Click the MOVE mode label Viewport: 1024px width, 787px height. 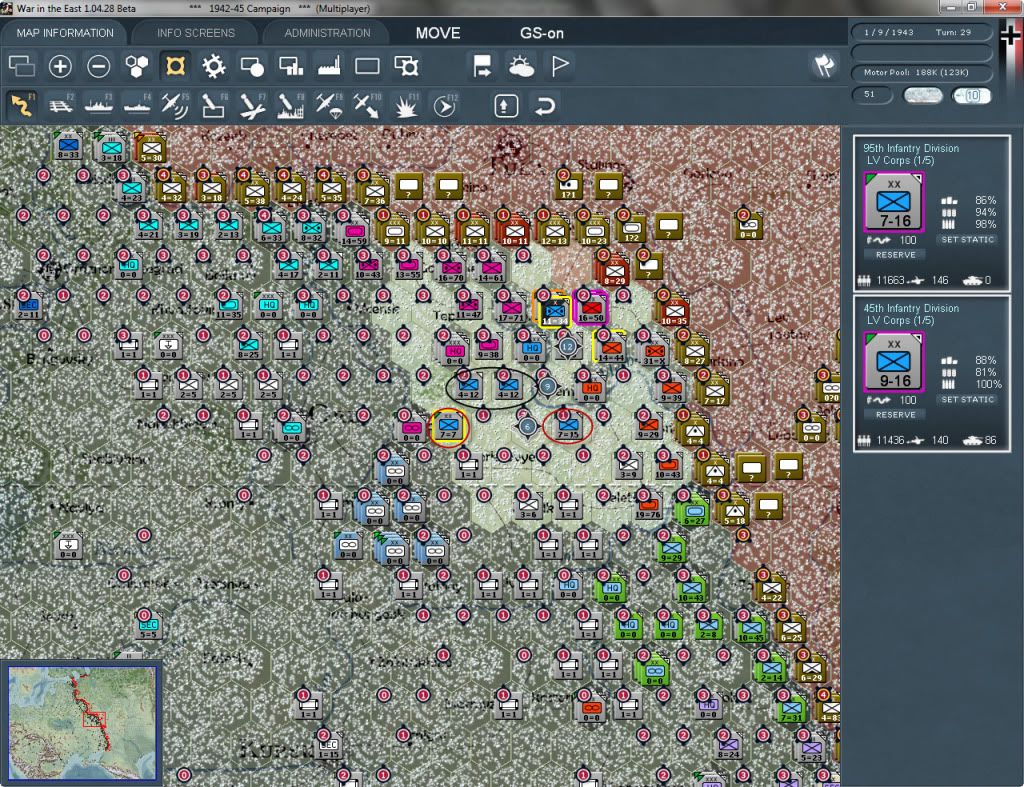[438, 33]
